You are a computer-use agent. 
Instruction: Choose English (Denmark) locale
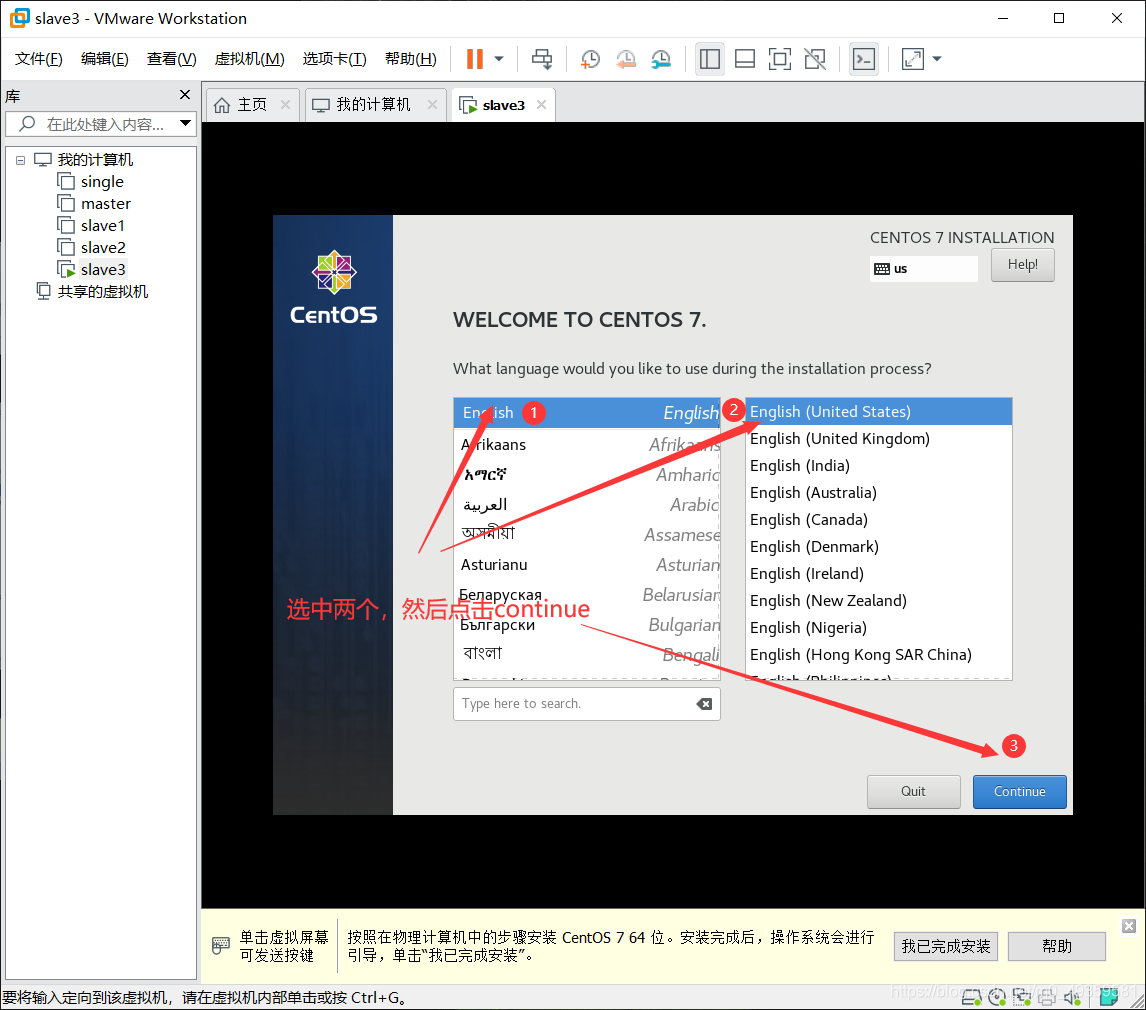point(879,547)
